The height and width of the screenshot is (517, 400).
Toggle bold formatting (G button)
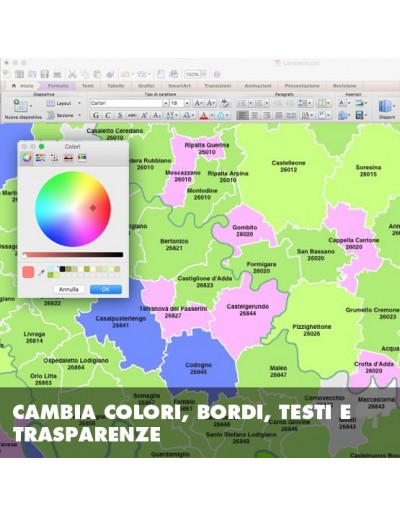(x=96, y=115)
